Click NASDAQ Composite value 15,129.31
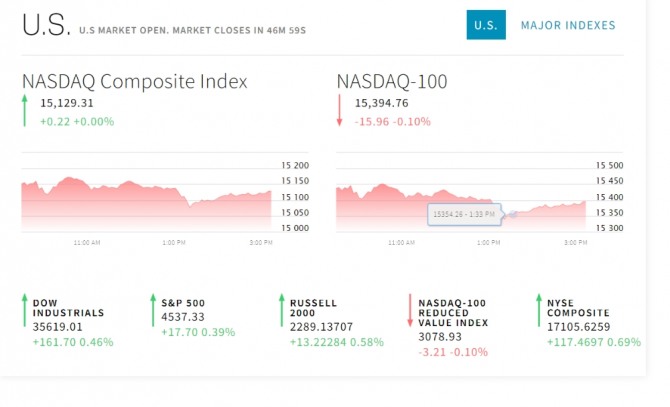The image size is (670, 407). (x=67, y=102)
